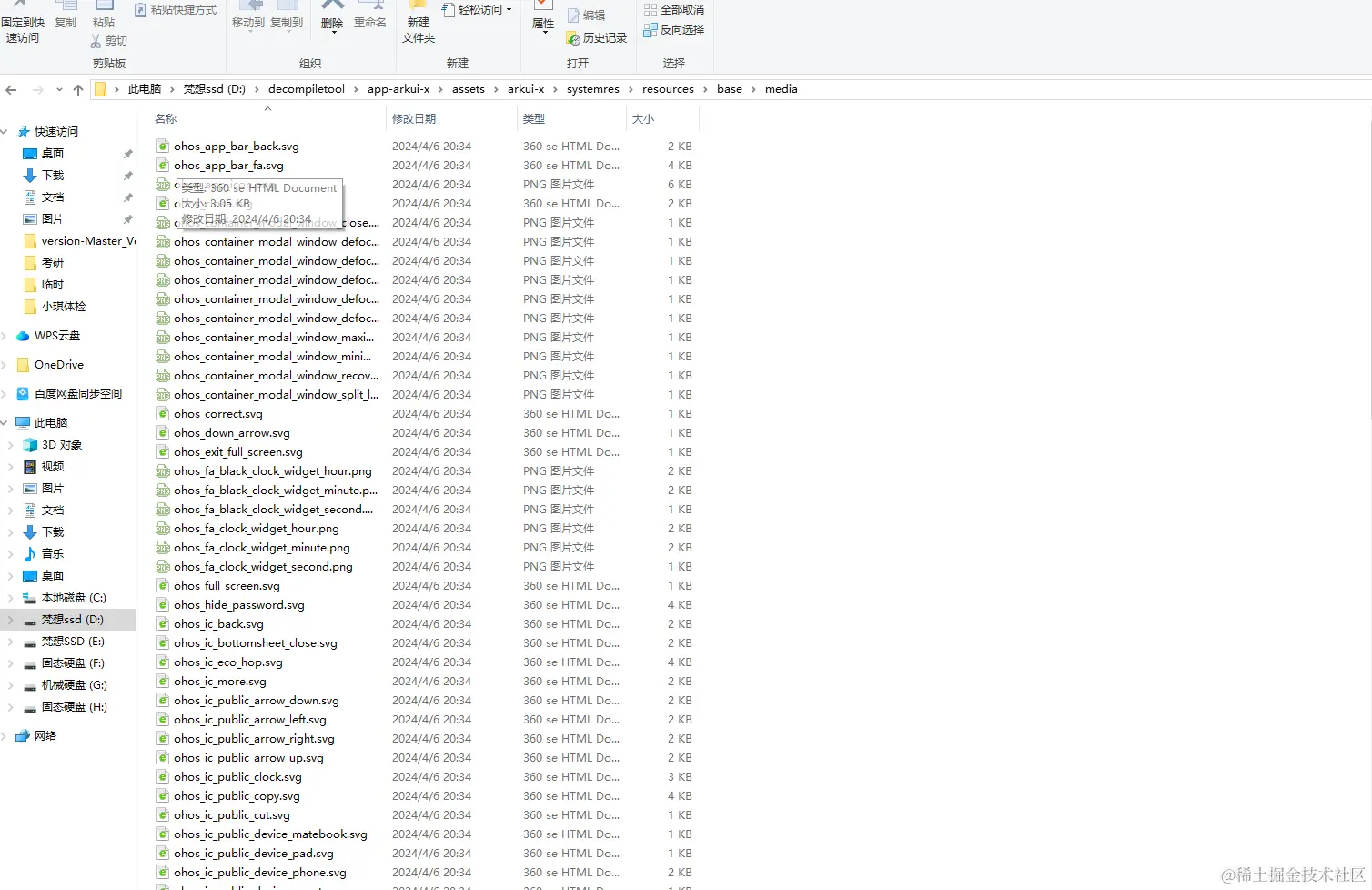Select file ohos_exit_full_screen.svg

click(x=238, y=452)
